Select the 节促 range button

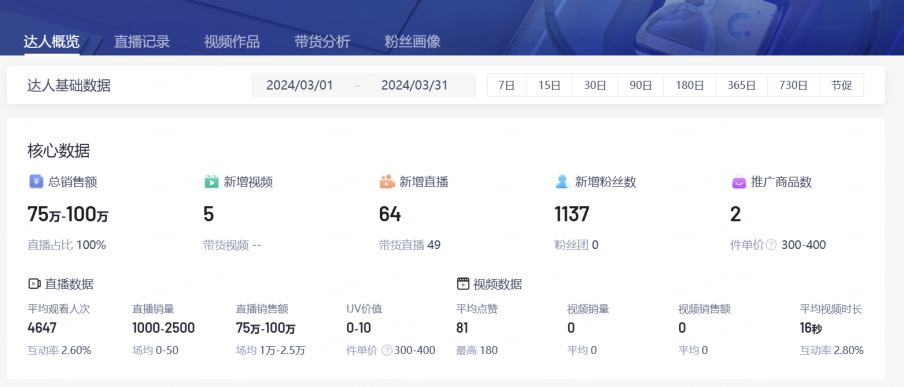[x=842, y=85]
